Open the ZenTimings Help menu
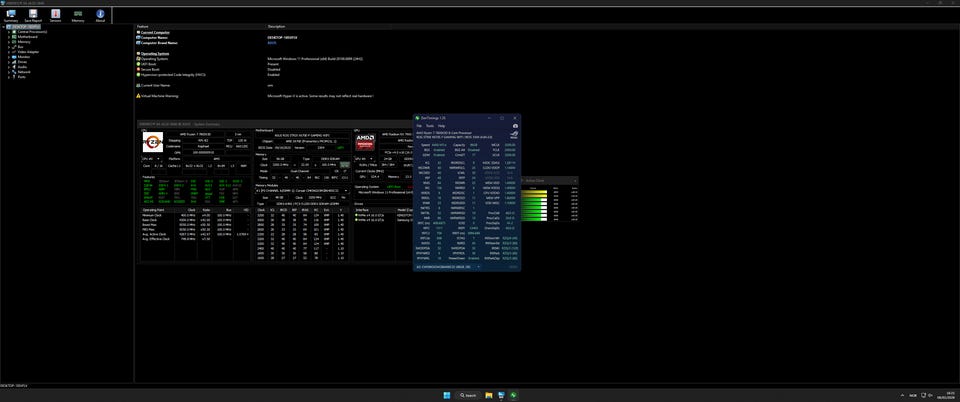Screen dimensions: 960x402 tap(440, 126)
